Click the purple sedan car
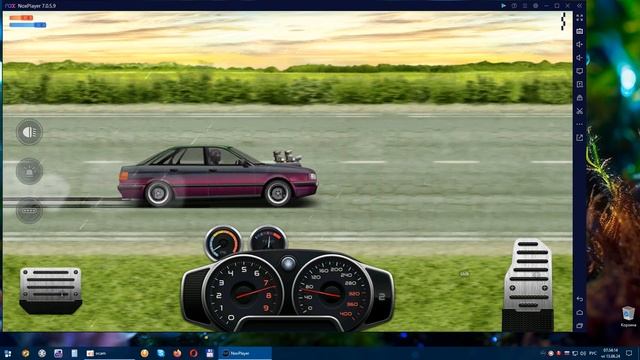 [x=218, y=176]
